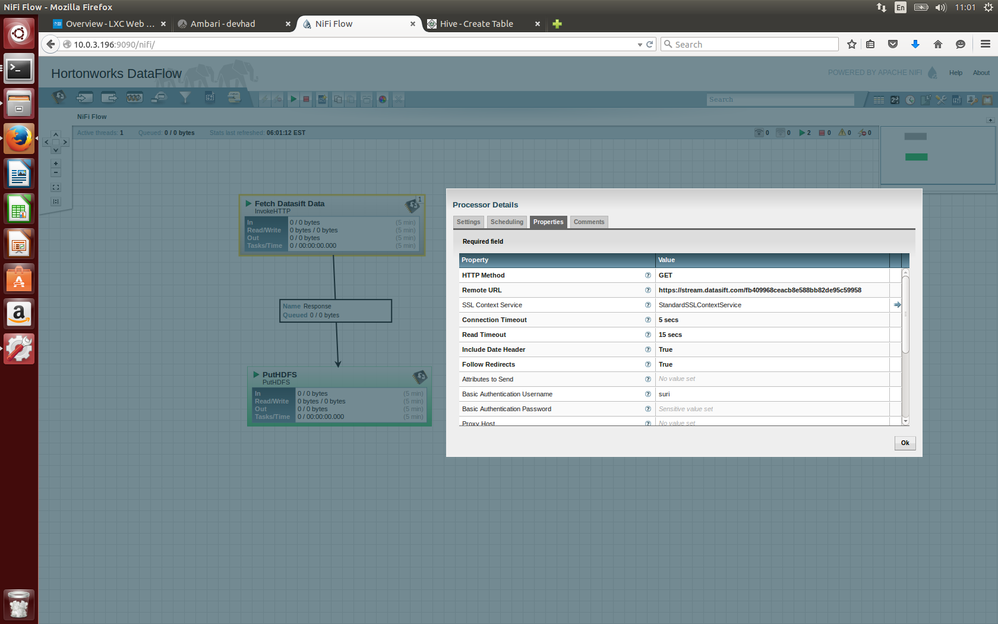Image resolution: width=998 pixels, height=624 pixels.
Task: Open the Users key icon
Action: point(972,100)
